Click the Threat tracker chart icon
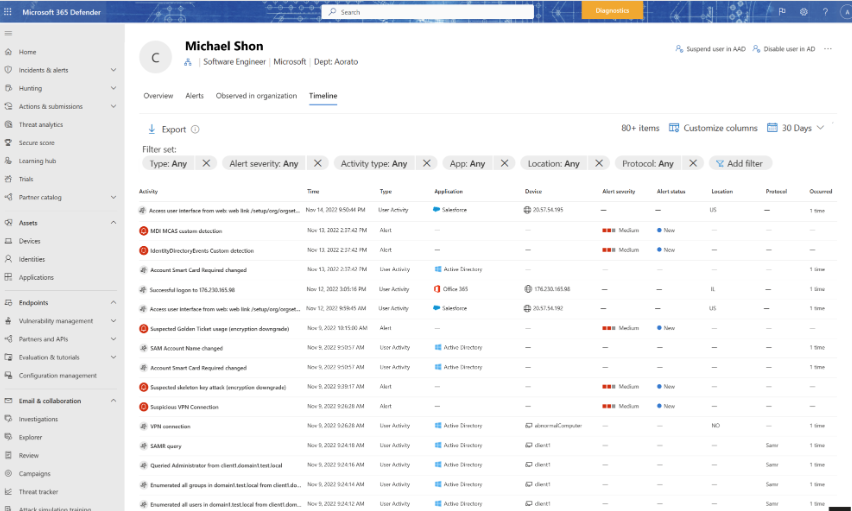The image size is (852, 511). click(x=8, y=491)
